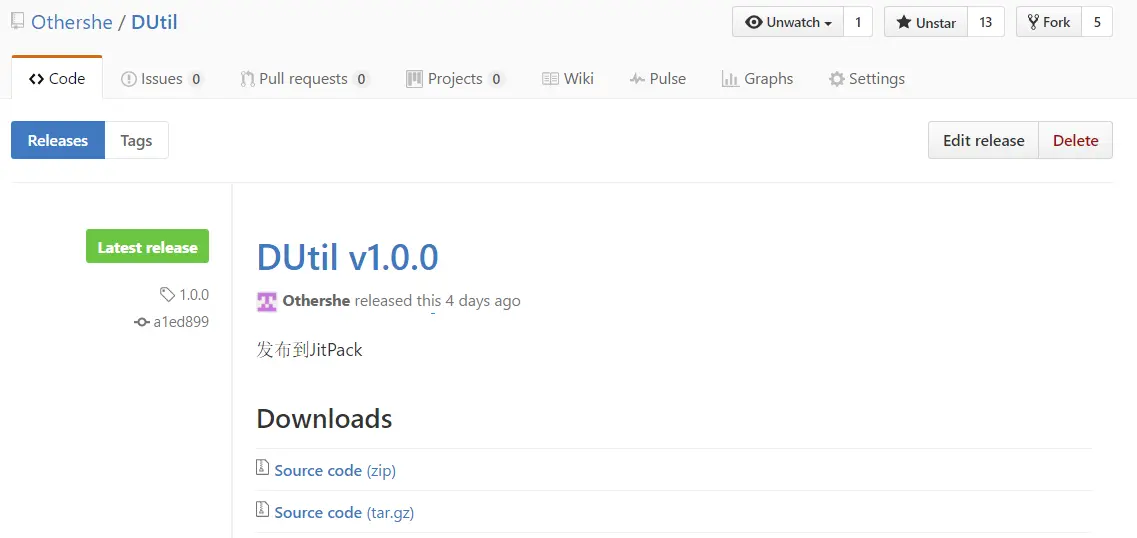Click the Graphs bar chart icon

[x=730, y=79]
